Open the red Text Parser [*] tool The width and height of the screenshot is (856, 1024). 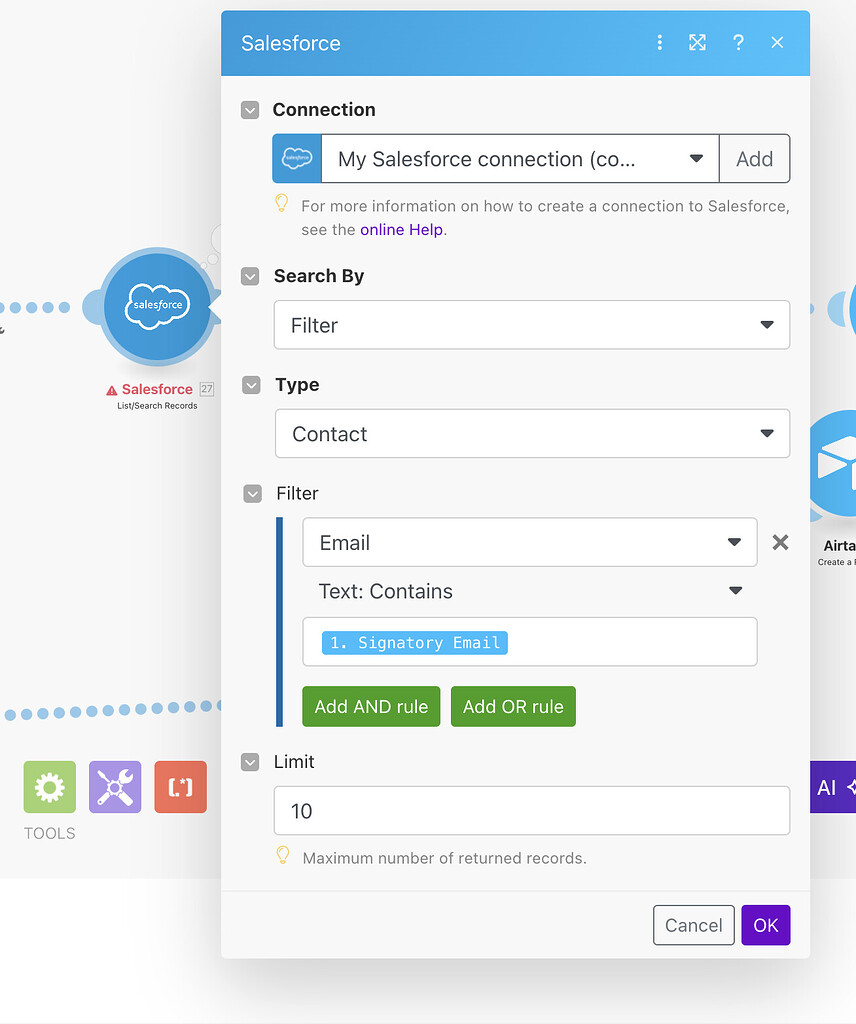[180, 787]
